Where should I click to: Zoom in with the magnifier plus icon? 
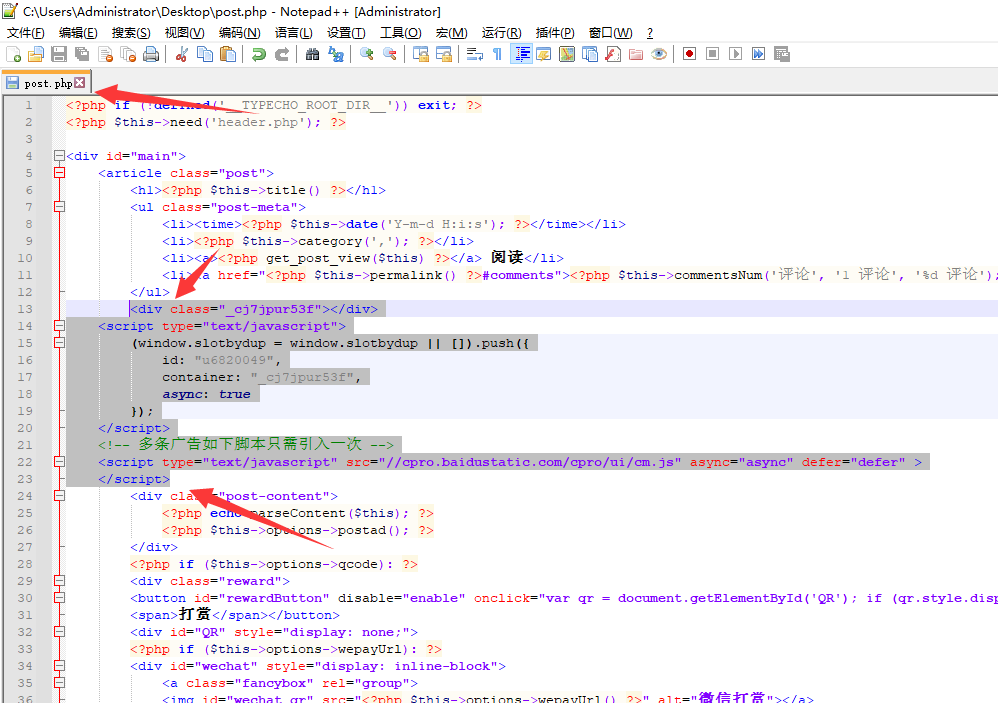tap(367, 54)
